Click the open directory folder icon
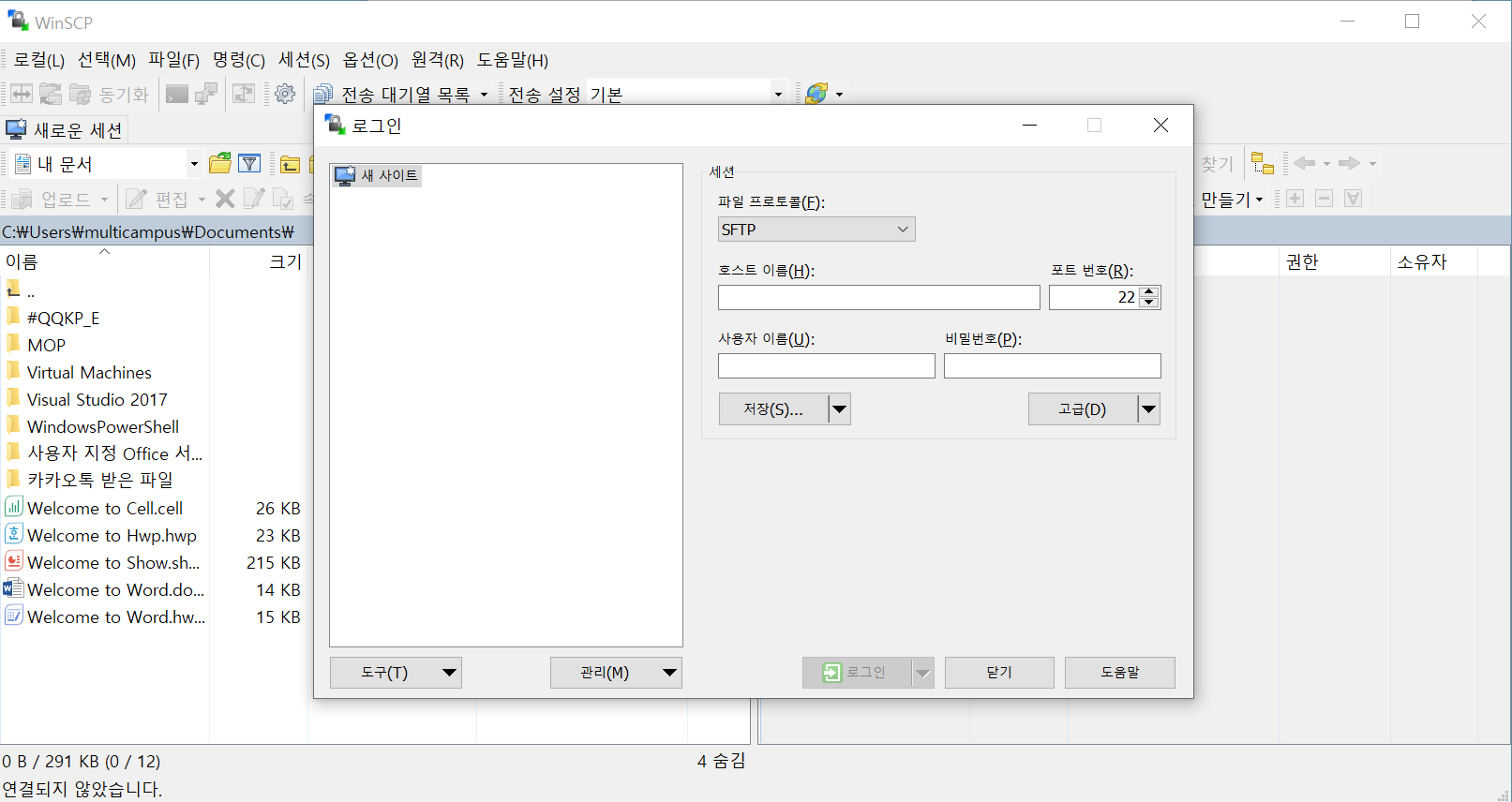 pyautogui.click(x=220, y=164)
